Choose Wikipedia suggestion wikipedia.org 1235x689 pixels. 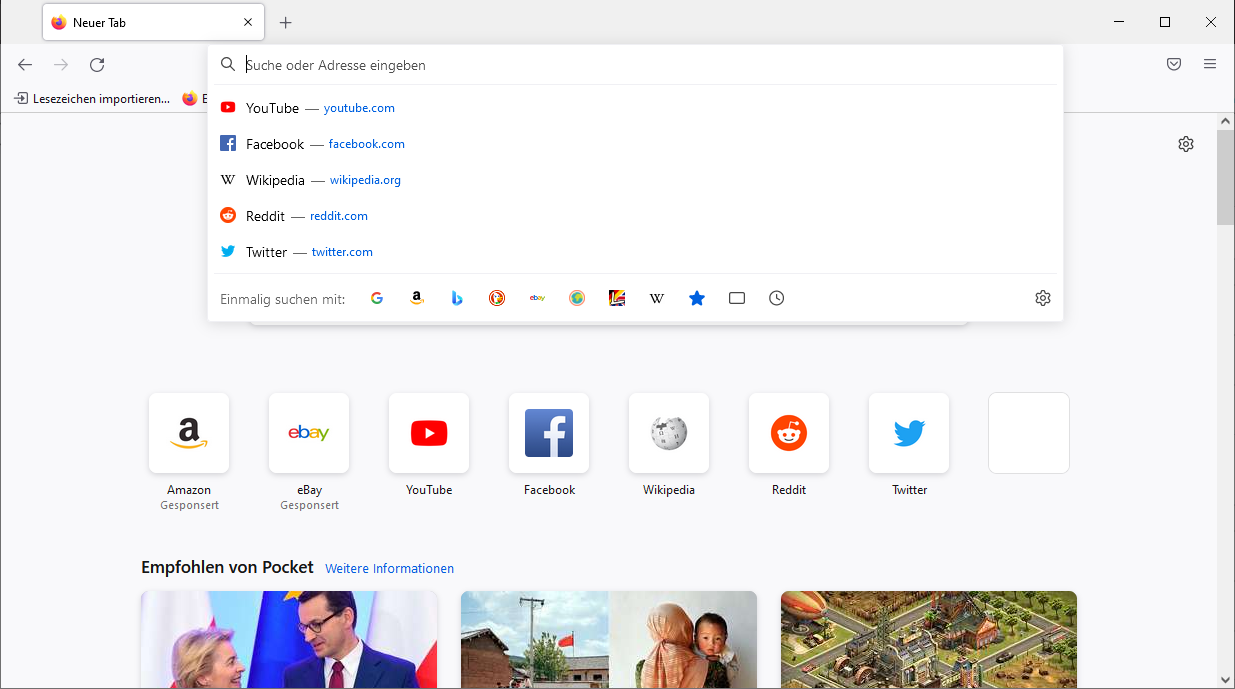636,180
